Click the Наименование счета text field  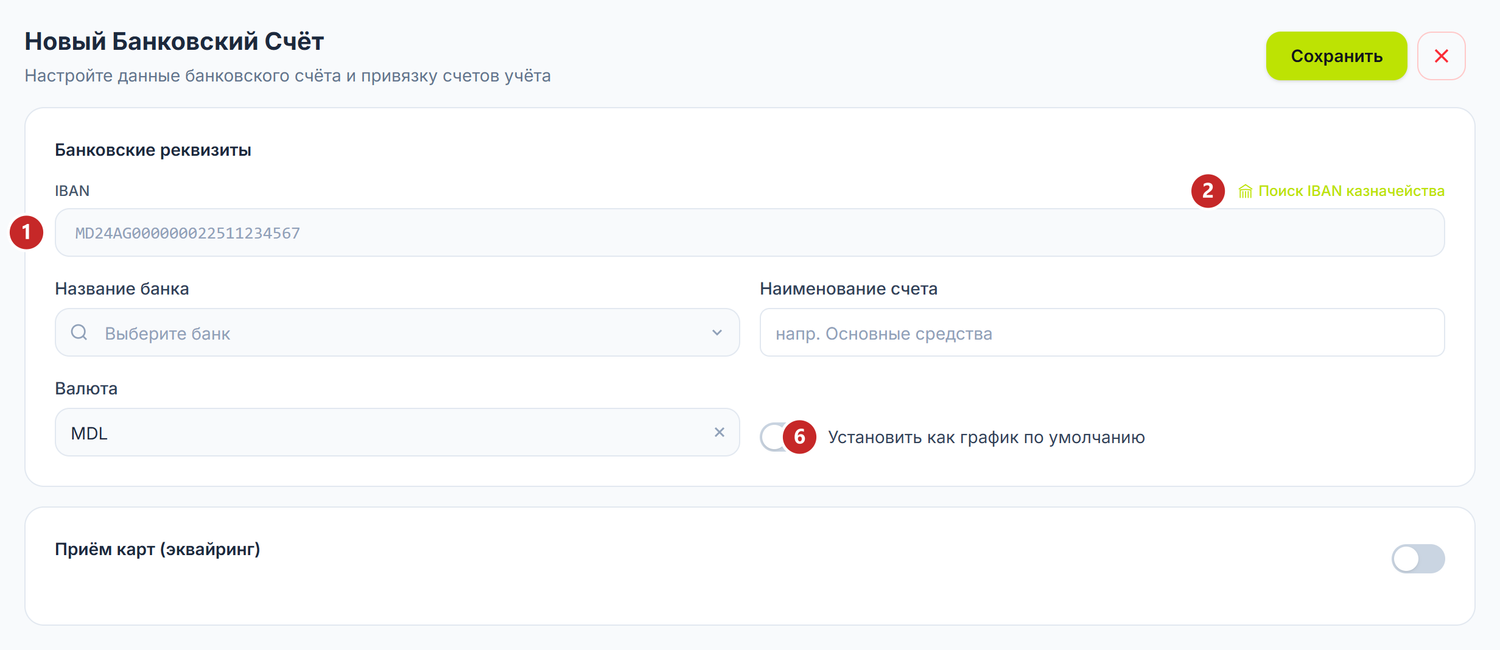tap(1102, 332)
